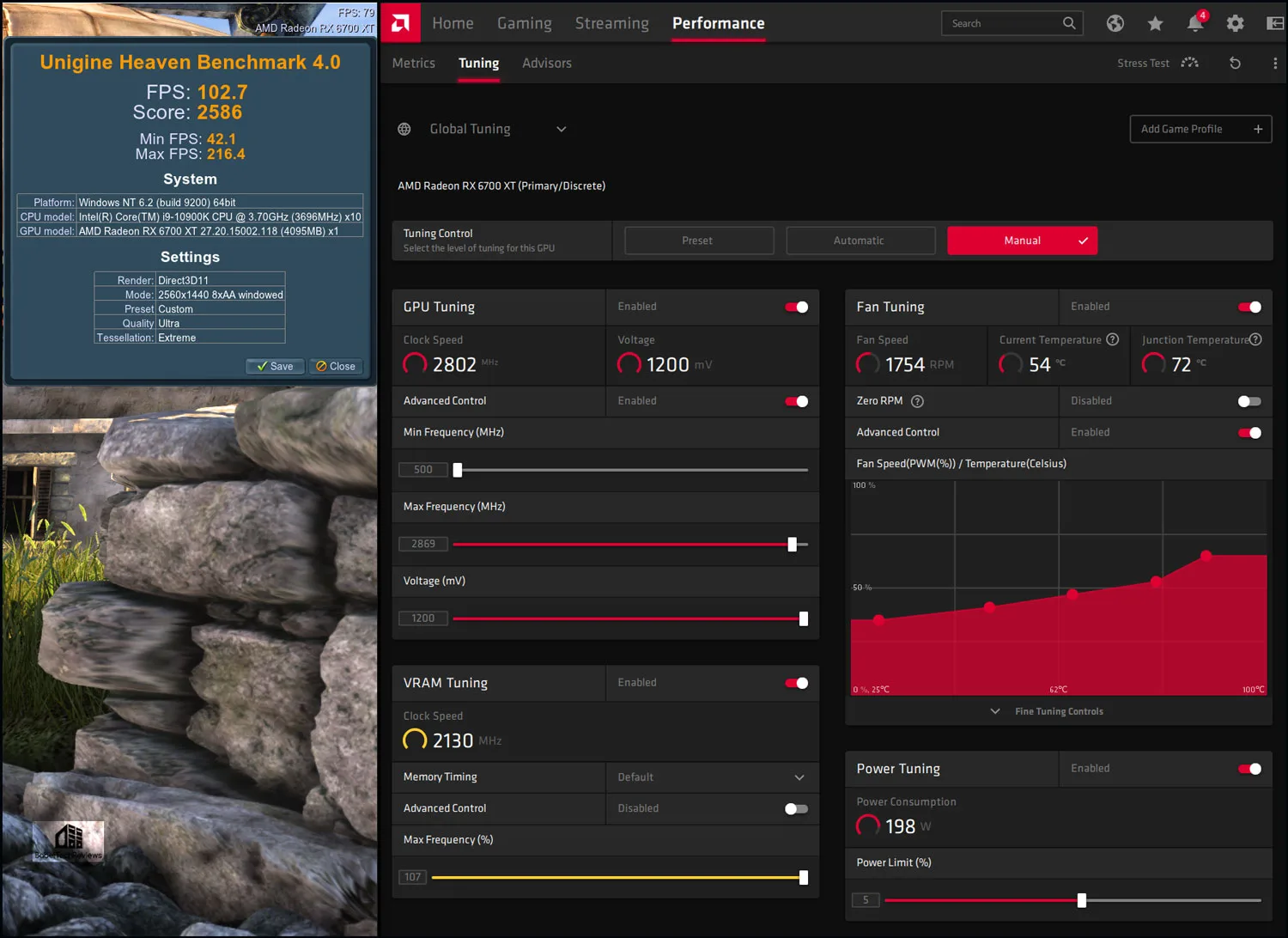1288x938 pixels.
Task: Open the three-dot more options menu
Action: coord(1274,63)
